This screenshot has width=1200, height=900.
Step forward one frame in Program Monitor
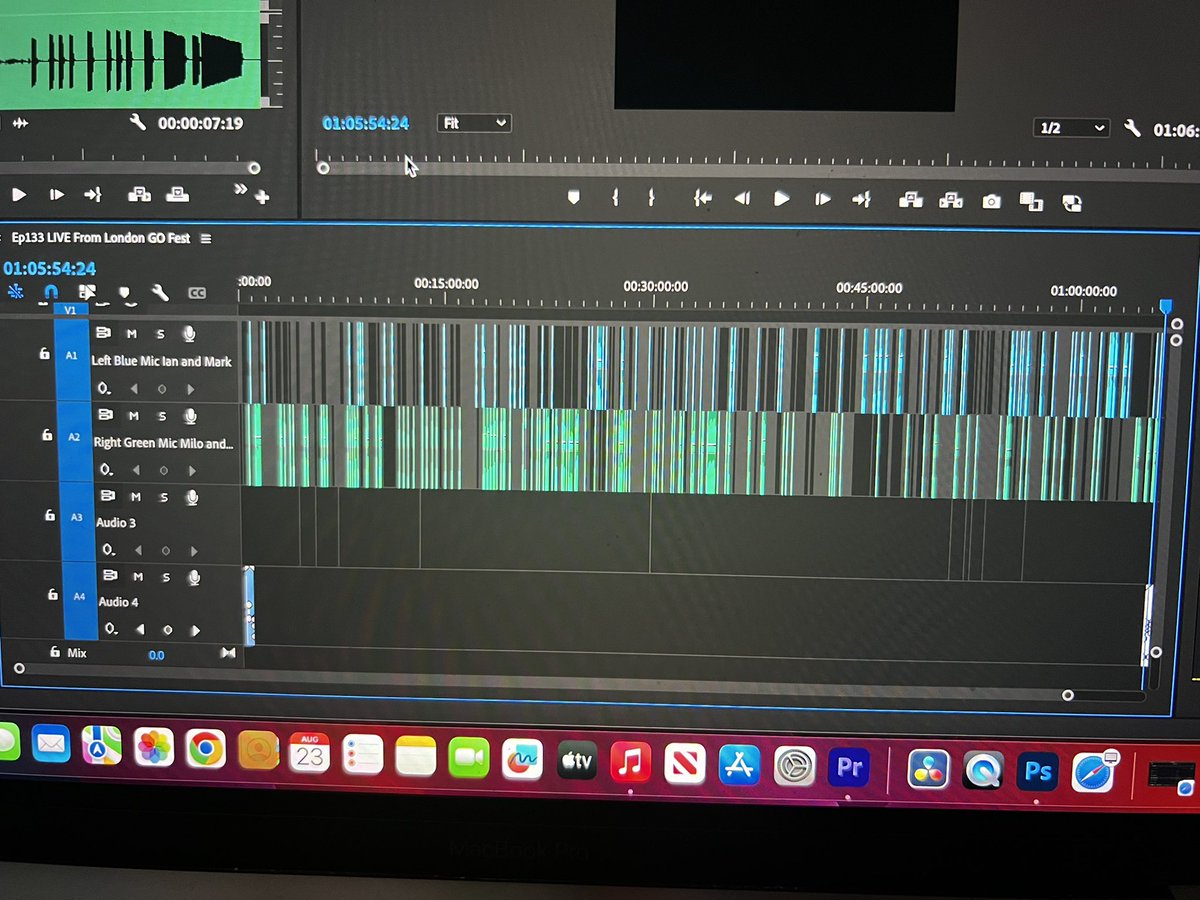[823, 199]
